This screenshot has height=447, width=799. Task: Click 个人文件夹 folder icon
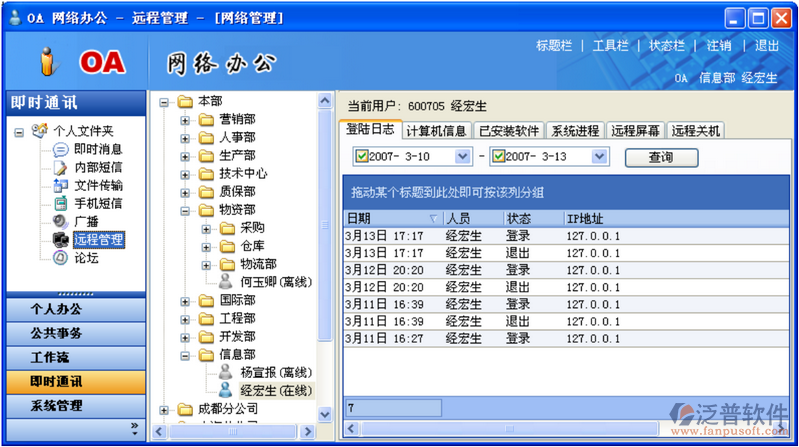point(40,130)
